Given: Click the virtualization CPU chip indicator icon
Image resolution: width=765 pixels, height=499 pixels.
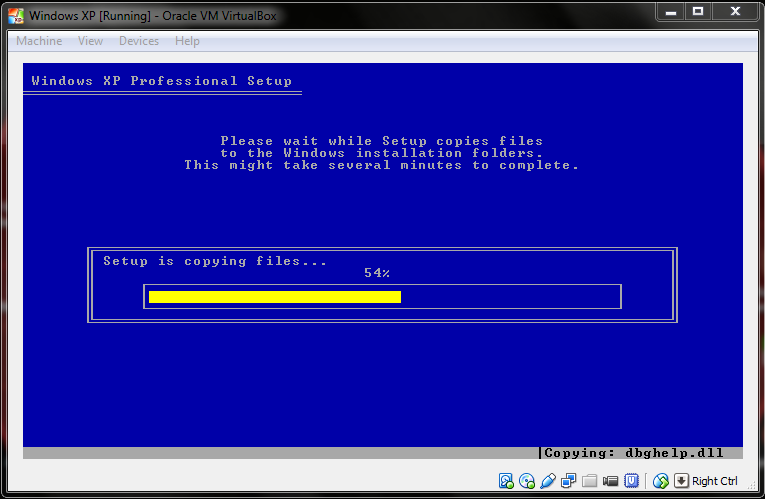Looking at the screenshot, I should (631, 481).
